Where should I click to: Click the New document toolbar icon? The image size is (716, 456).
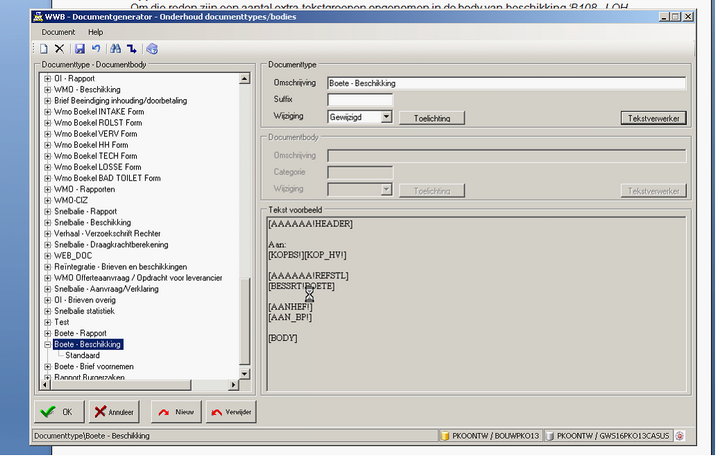tap(44, 49)
